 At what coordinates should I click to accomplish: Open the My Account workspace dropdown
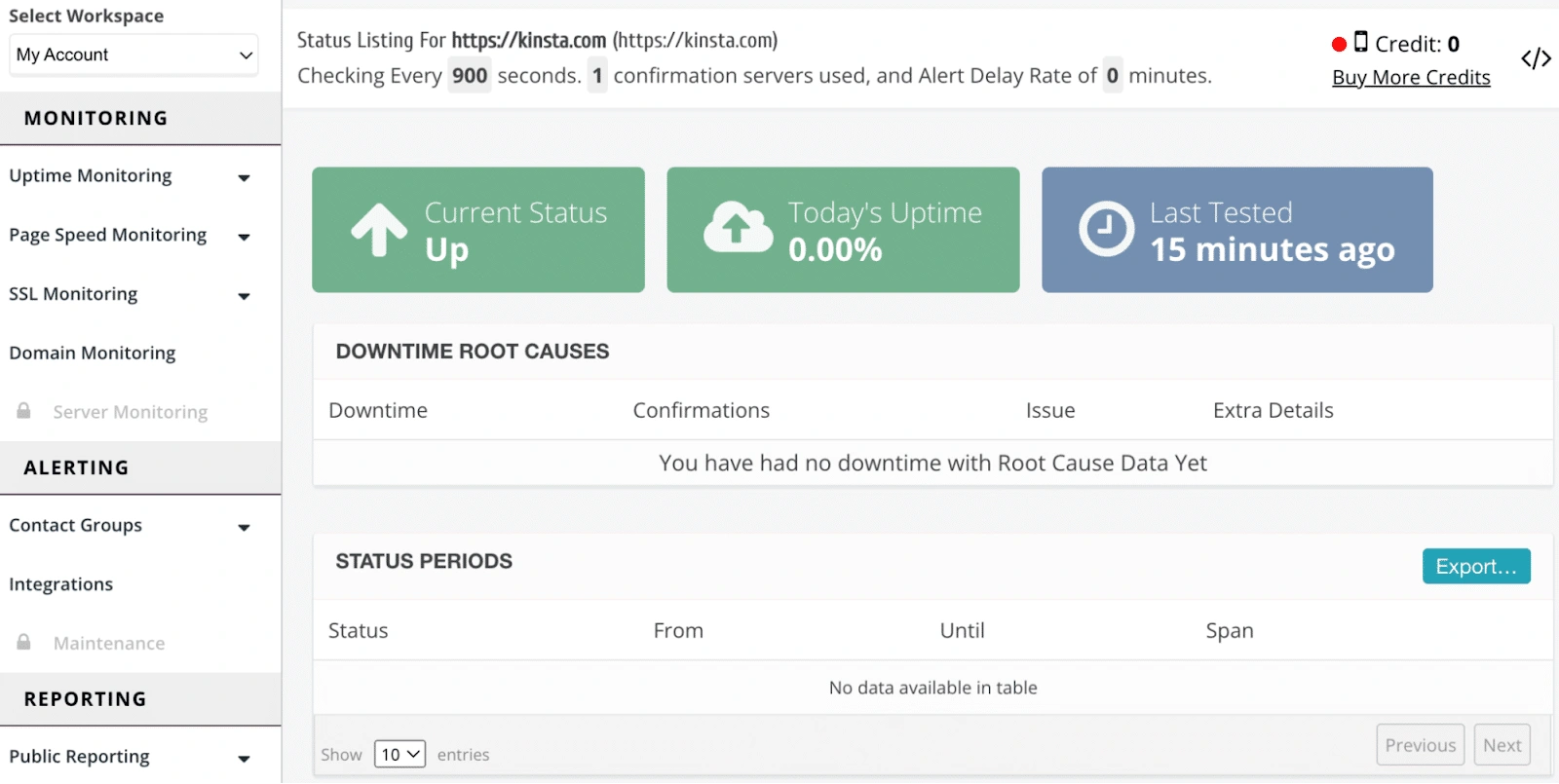pyautogui.click(x=134, y=56)
